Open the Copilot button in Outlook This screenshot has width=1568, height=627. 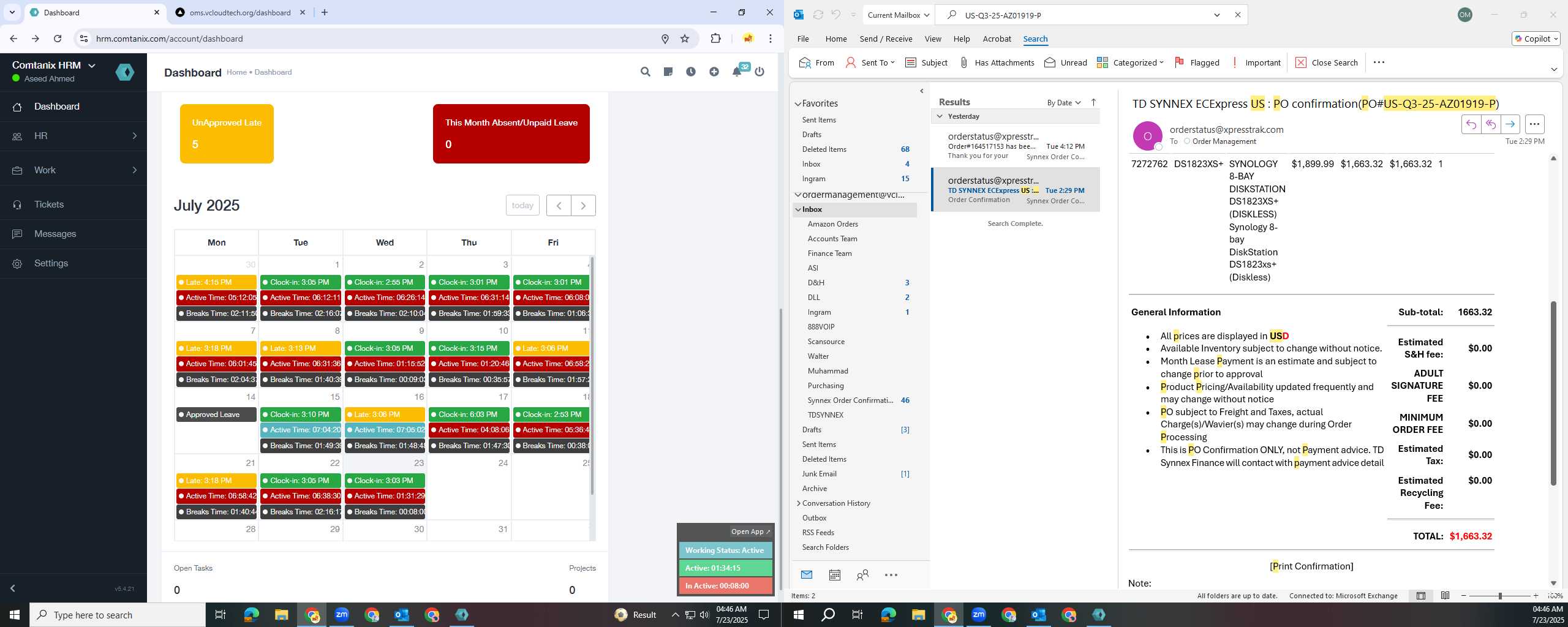[x=1536, y=39]
